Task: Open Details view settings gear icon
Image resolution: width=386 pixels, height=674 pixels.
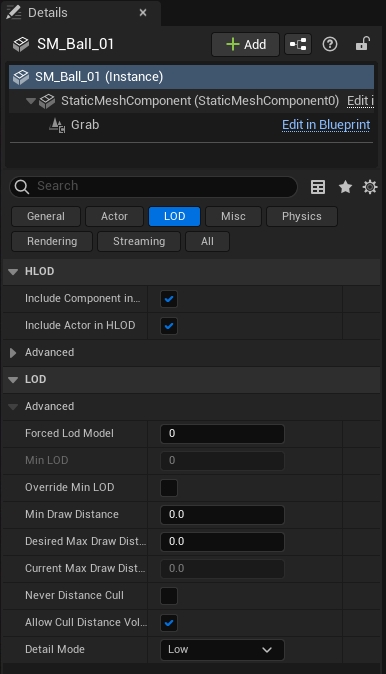Action: click(370, 187)
